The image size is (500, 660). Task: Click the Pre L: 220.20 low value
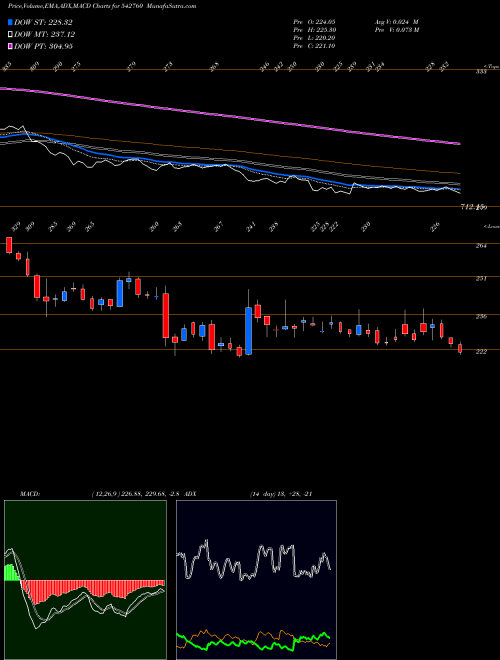[x=314, y=38]
